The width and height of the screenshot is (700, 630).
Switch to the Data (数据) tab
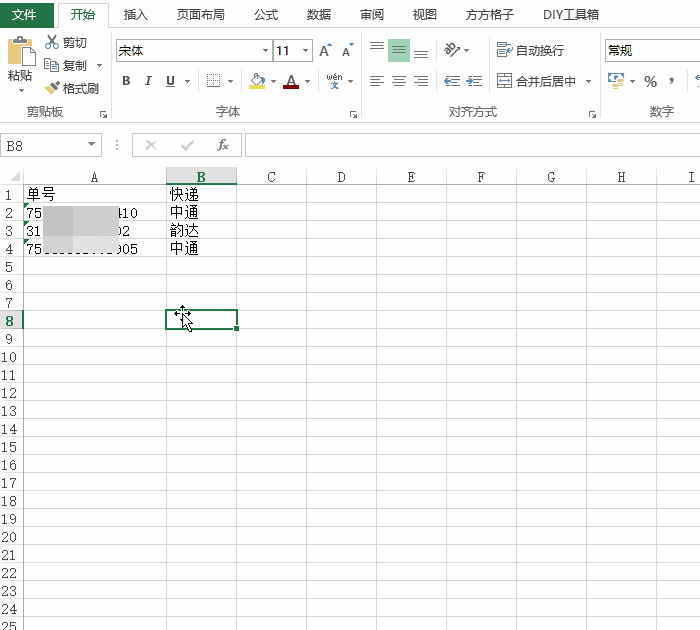tap(318, 15)
